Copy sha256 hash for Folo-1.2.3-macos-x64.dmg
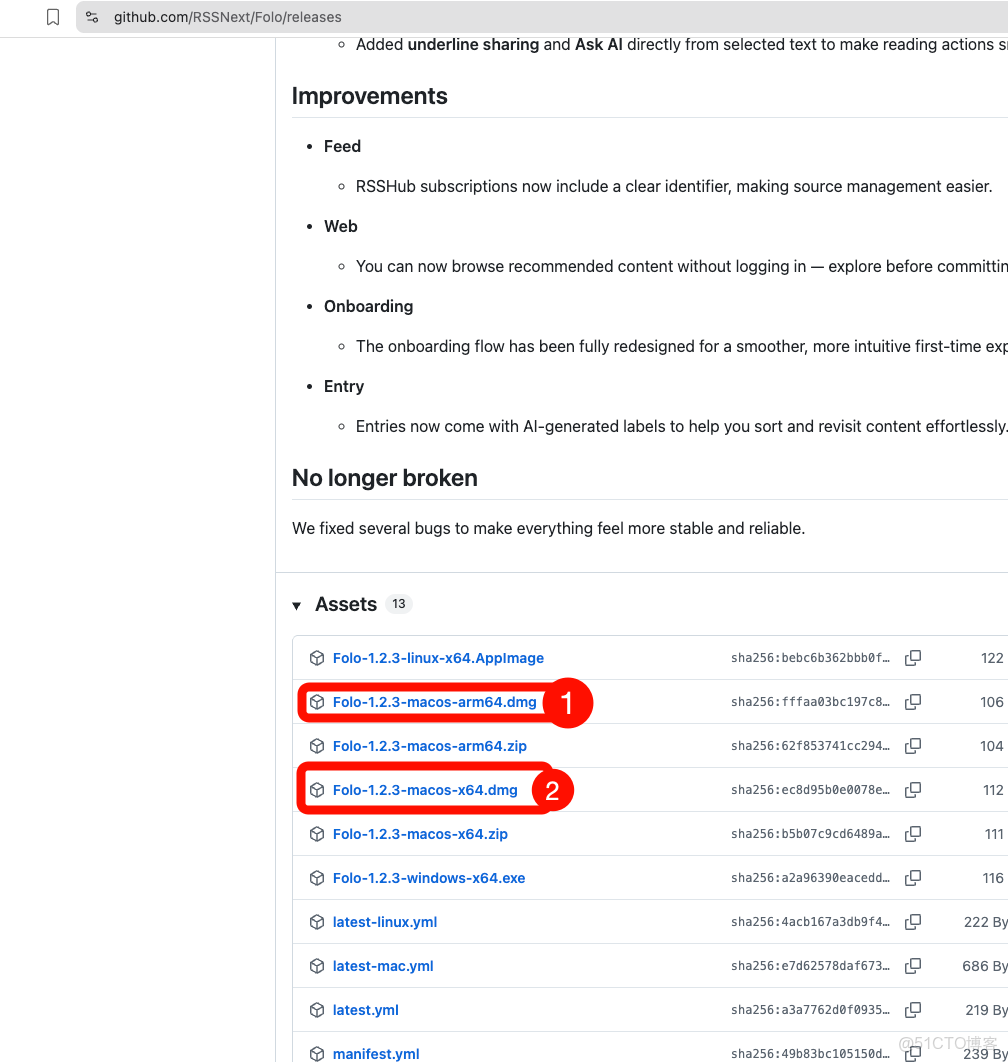The image size is (1008, 1062). (x=913, y=790)
